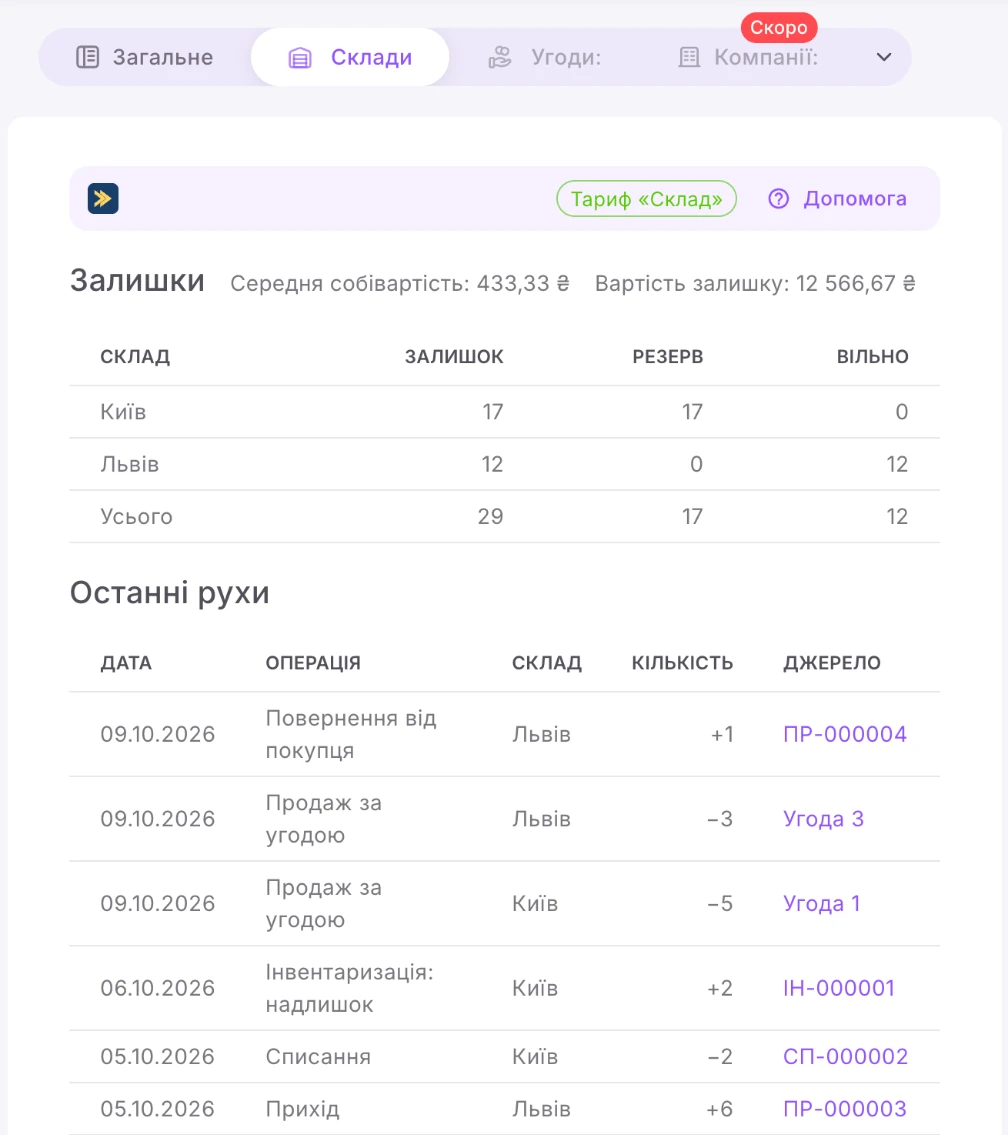
Task: Open source link ПР-000003
Action: (844, 1108)
